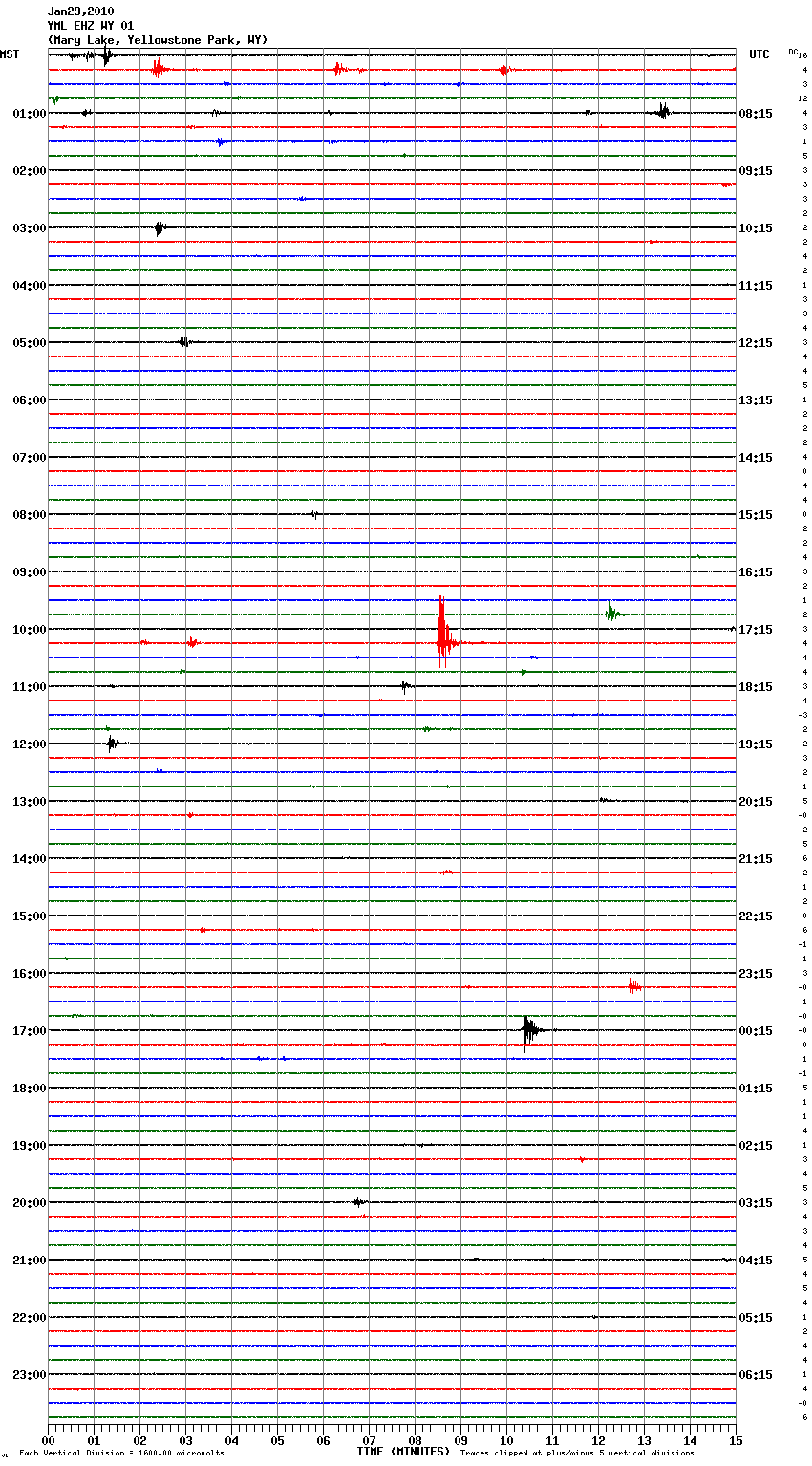
Task: Pick the 06:15 UTC time label
Action: pos(756,1375)
